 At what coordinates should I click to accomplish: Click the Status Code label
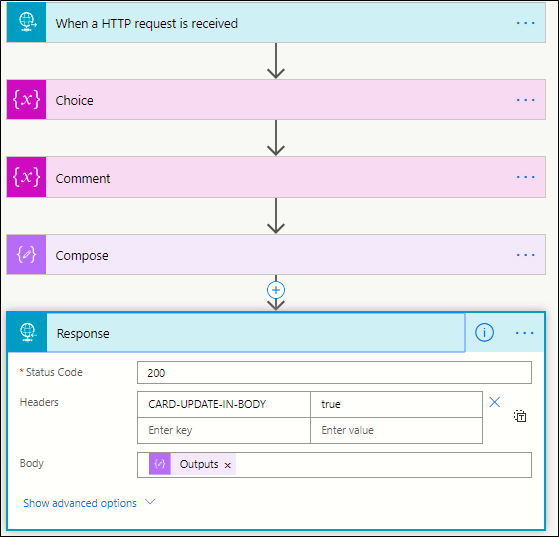click(54, 372)
